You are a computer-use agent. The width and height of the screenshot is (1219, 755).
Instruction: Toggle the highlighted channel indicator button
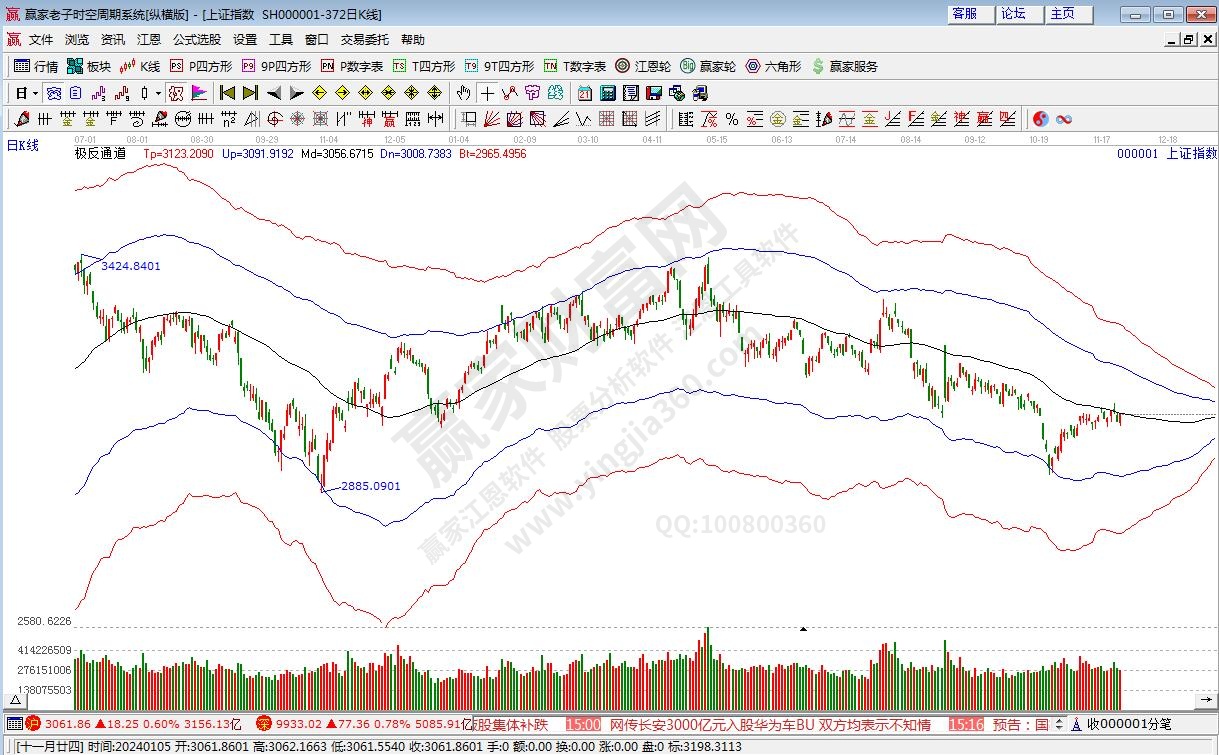175,93
